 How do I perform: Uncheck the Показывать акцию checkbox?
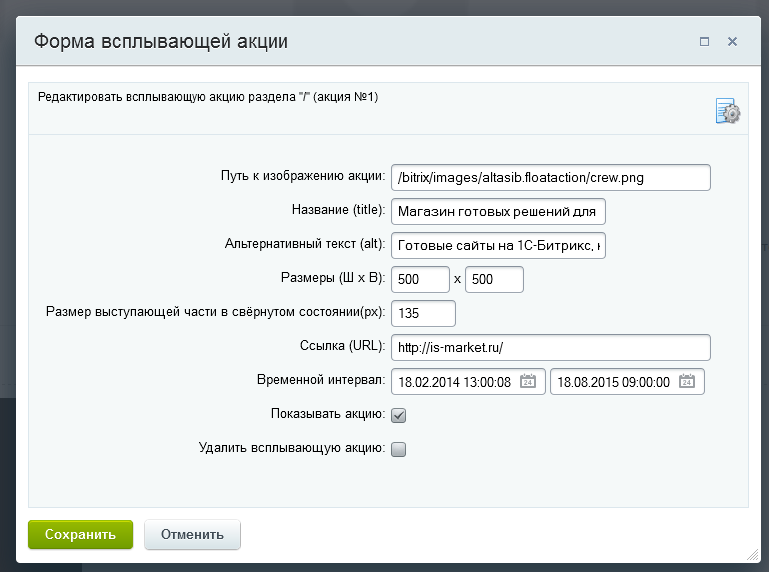[399, 415]
